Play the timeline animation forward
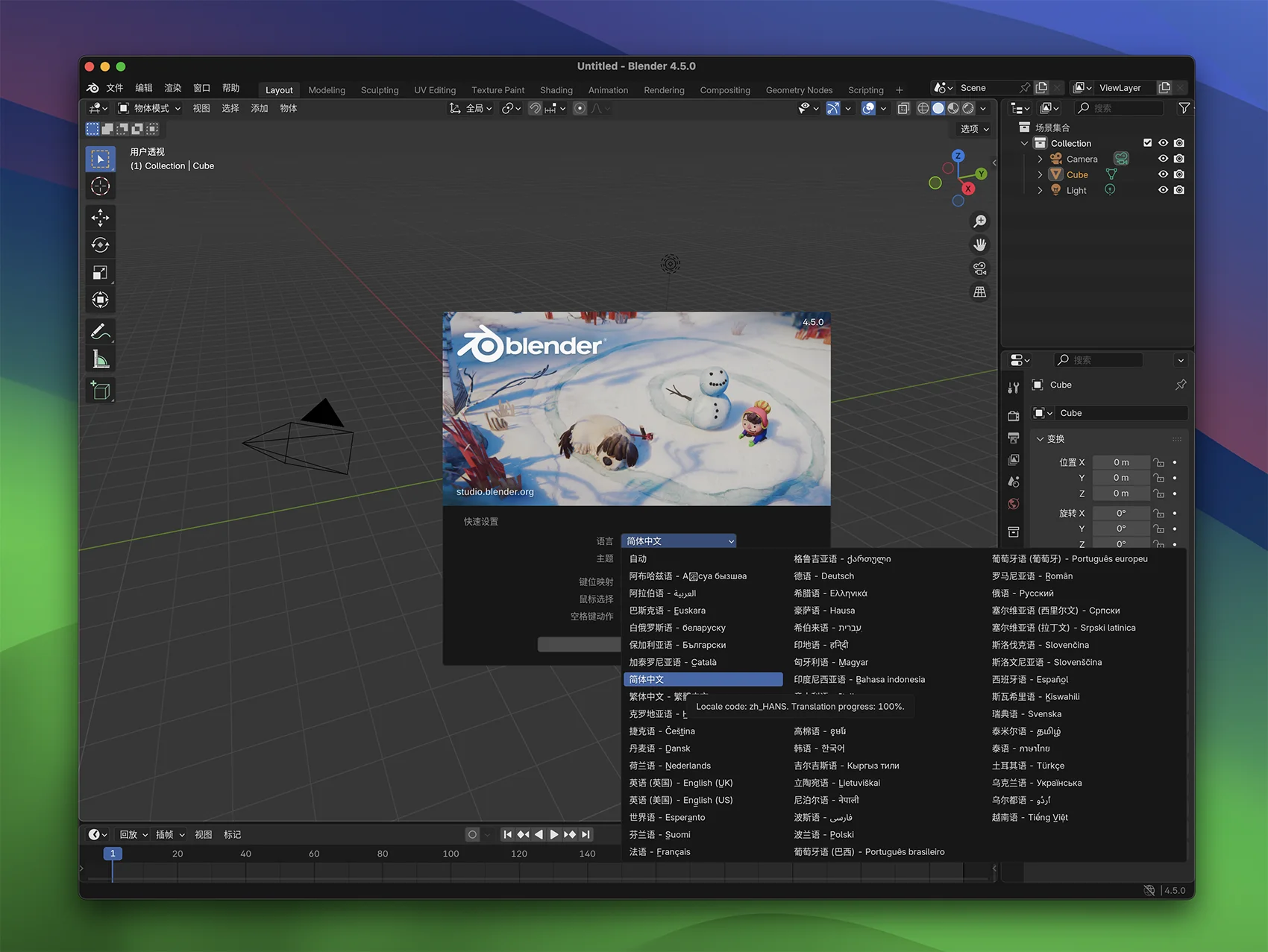This screenshot has height=952, width=1268. (x=554, y=834)
